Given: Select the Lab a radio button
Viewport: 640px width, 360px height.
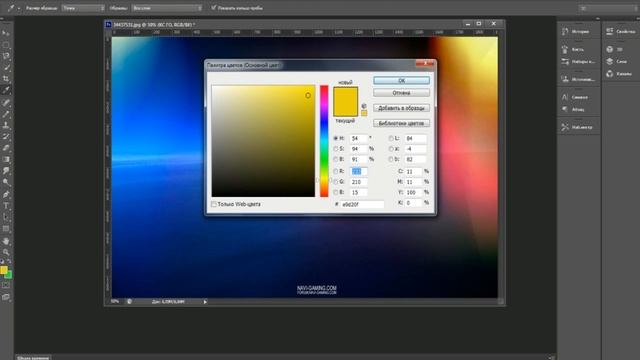Looking at the screenshot, I should (391, 149).
